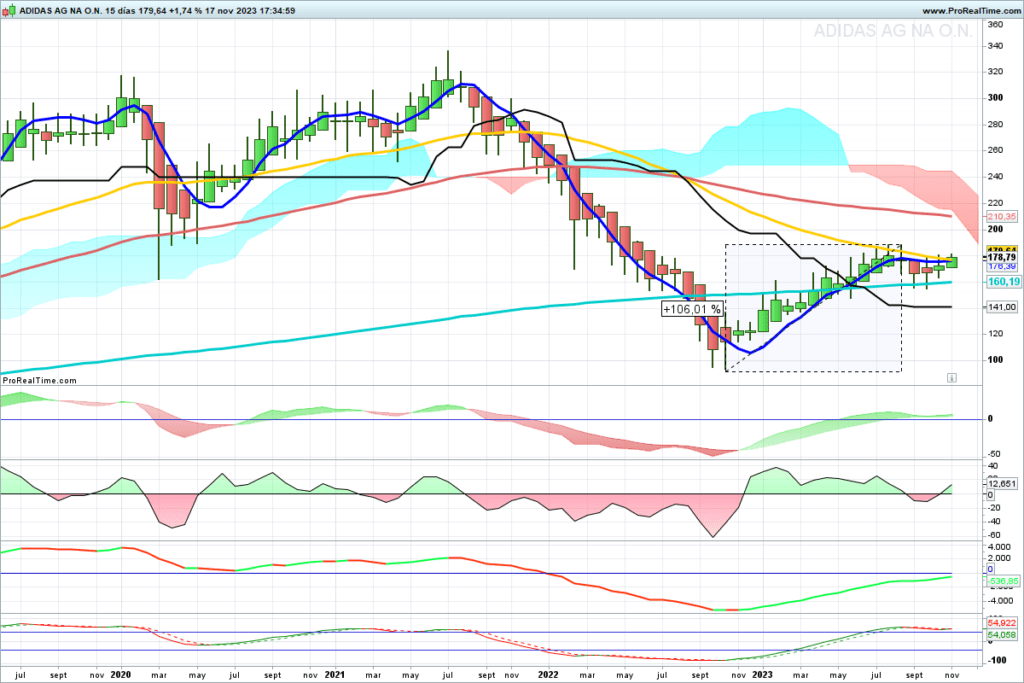Screen dimensions: 1024x683
Task: Click the 2020 year marker on time axis
Action: [122, 675]
